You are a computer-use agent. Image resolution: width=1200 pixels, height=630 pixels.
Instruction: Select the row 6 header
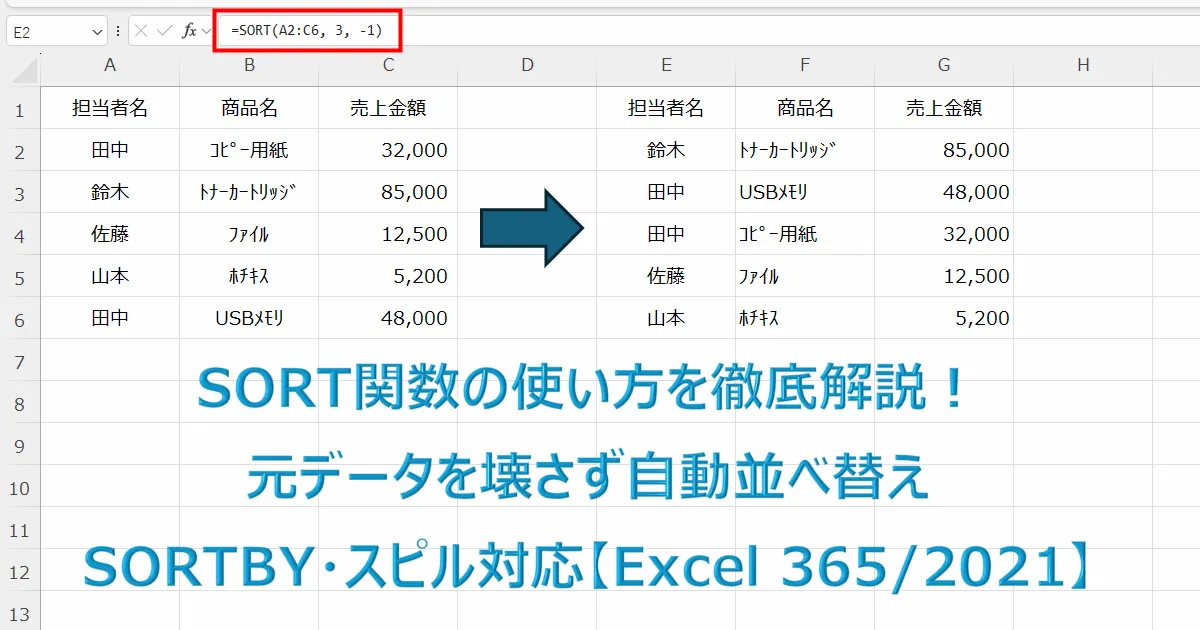(20, 318)
